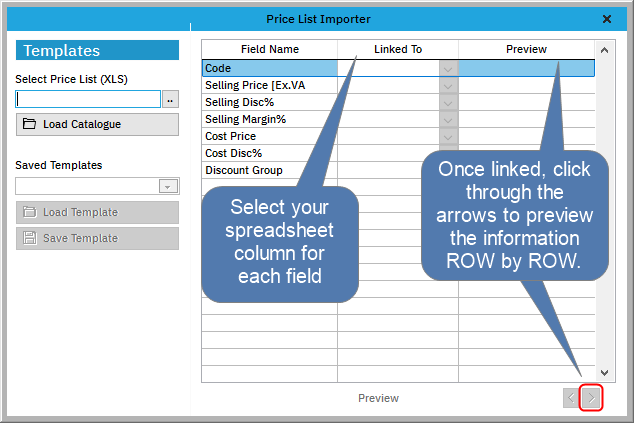Screen dimensions: 634x423
Task: Click the Load Template button
Action: click(x=97, y=212)
